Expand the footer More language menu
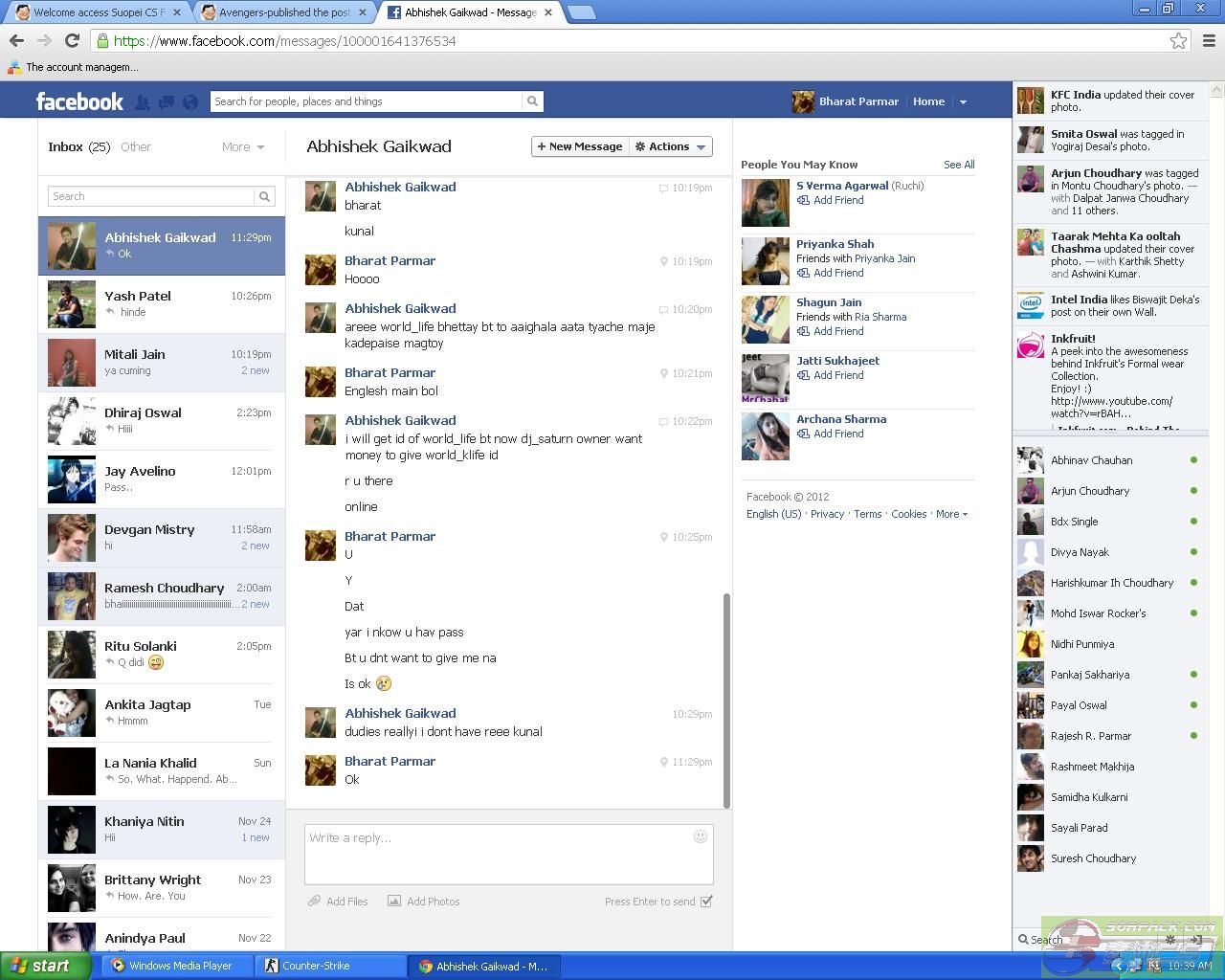Image resolution: width=1225 pixels, height=980 pixels. (951, 514)
